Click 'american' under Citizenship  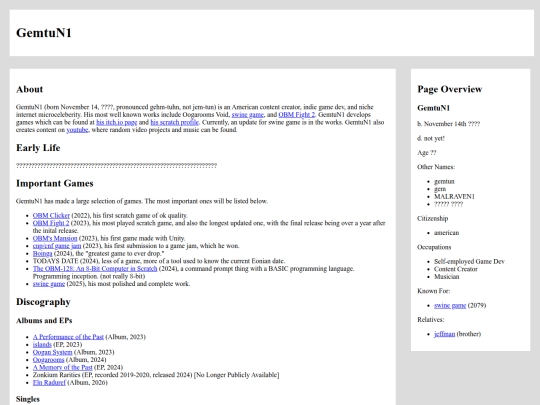[446, 233]
